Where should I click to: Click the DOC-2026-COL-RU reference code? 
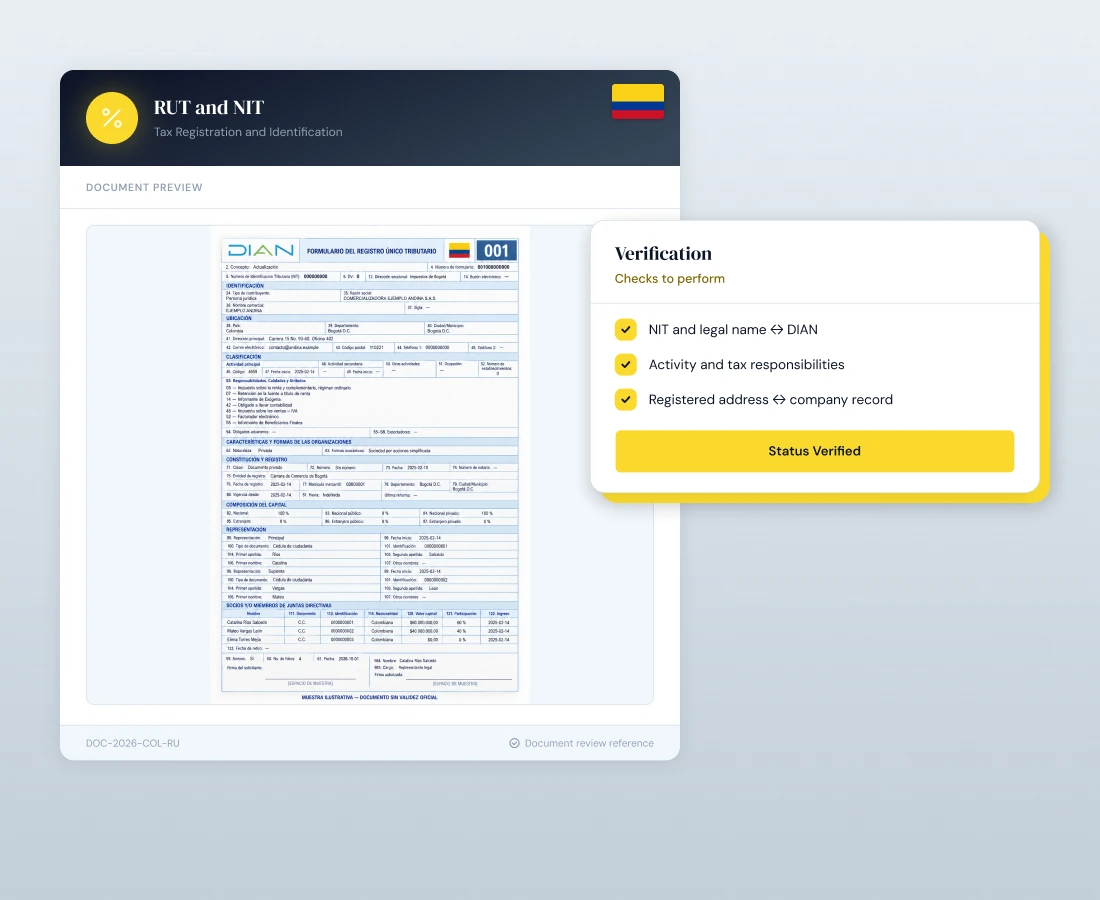pyautogui.click(x=133, y=743)
